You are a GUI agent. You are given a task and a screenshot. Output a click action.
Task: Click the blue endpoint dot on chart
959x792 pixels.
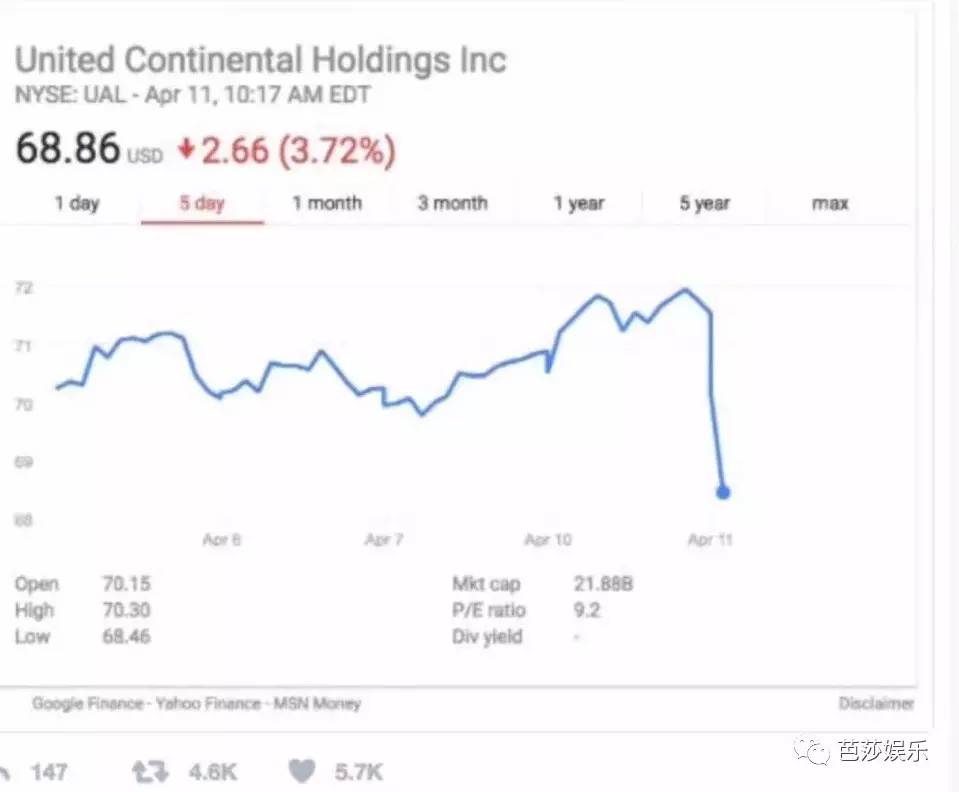723,492
